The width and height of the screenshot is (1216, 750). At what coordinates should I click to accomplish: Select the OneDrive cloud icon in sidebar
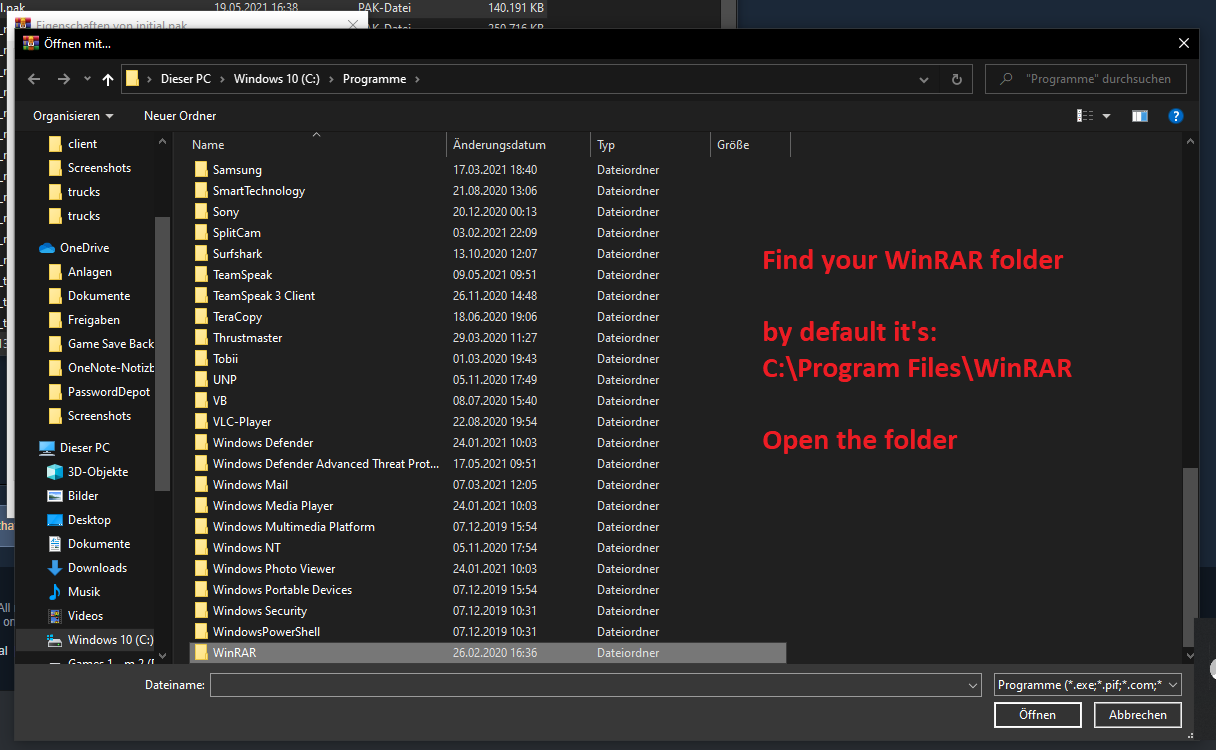[46, 248]
